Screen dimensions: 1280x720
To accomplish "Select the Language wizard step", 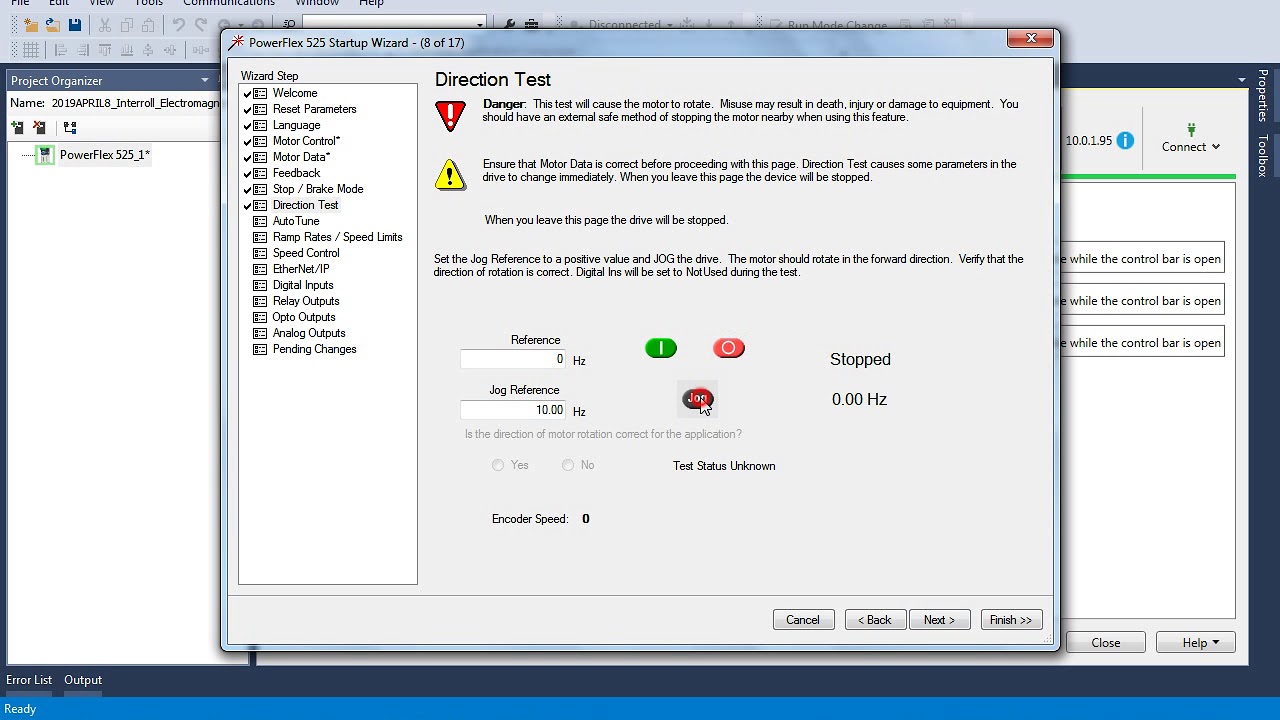I will coord(296,125).
